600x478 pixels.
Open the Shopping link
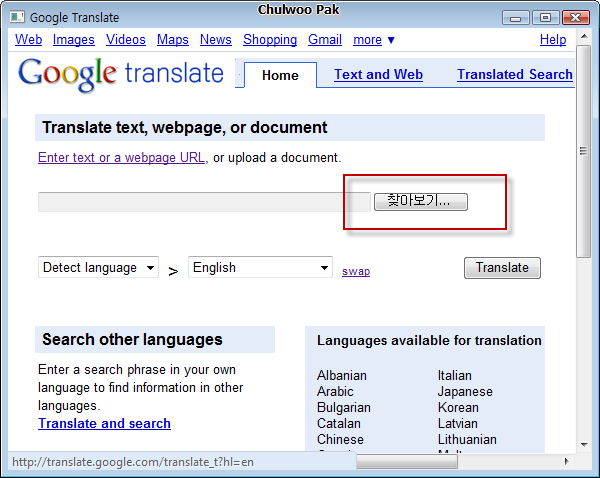pos(270,39)
